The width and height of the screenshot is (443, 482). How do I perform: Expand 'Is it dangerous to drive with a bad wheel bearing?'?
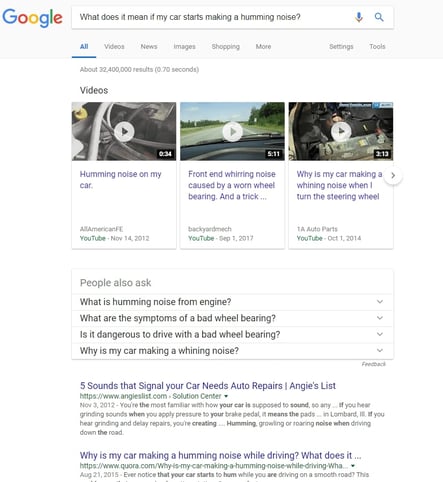pyautogui.click(x=232, y=335)
